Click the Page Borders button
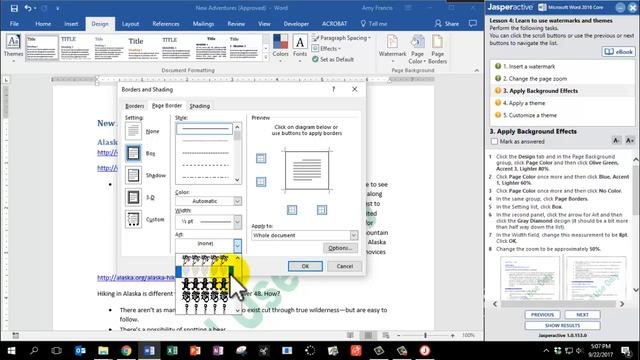Viewport: 640px width, 360px height. click(x=438, y=48)
